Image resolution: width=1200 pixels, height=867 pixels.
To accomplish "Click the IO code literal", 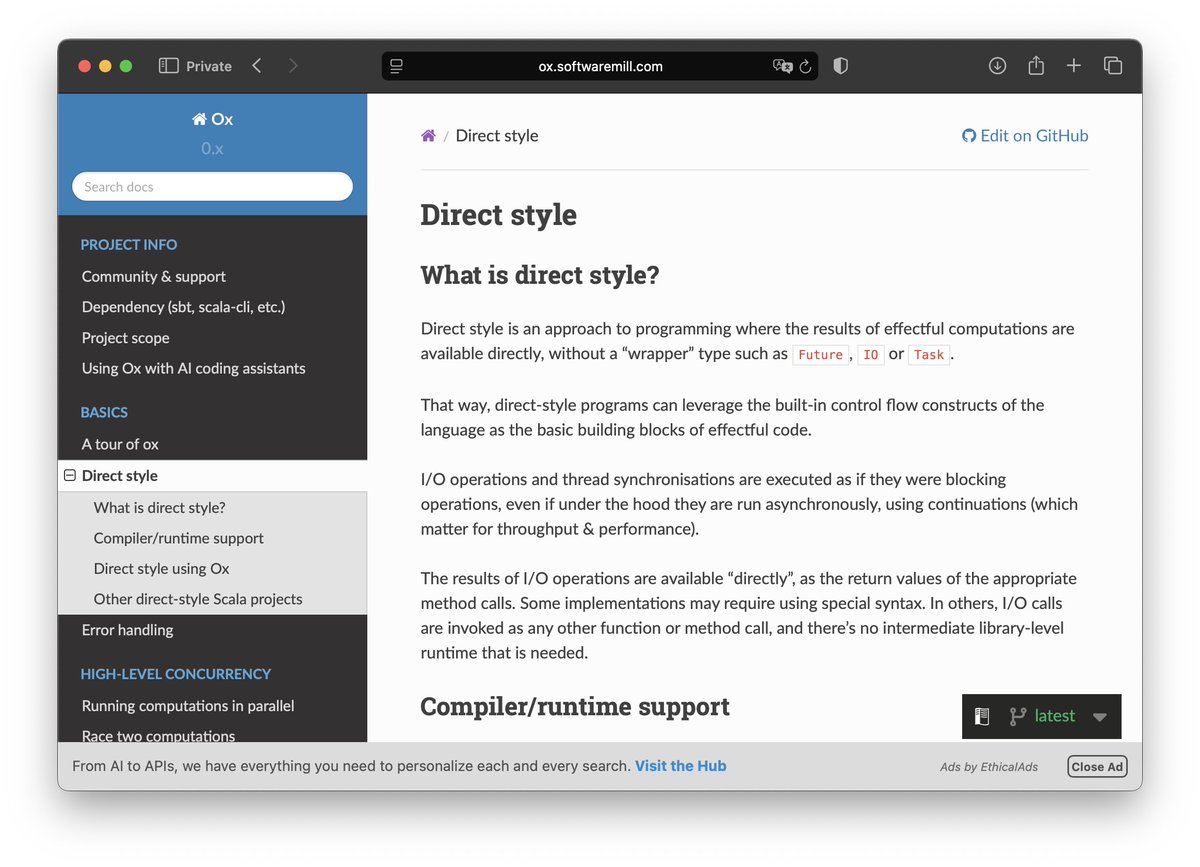I will (x=871, y=355).
